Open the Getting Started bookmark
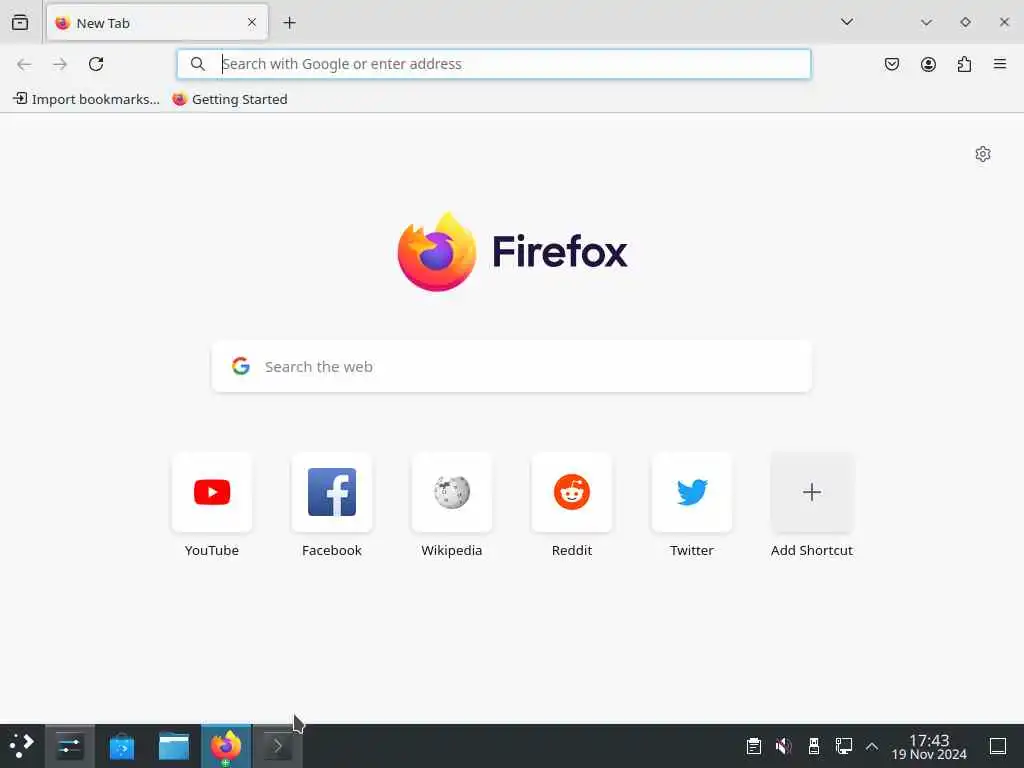 (x=230, y=99)
